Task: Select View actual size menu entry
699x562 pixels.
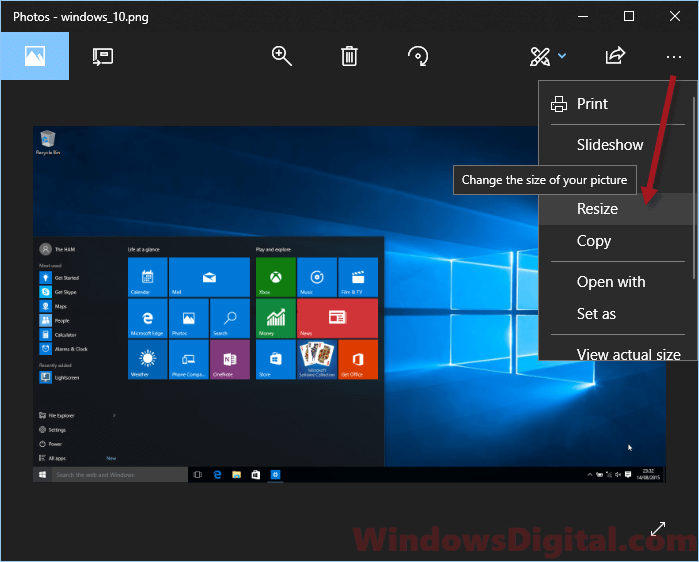Action: [x=616, y=352]
